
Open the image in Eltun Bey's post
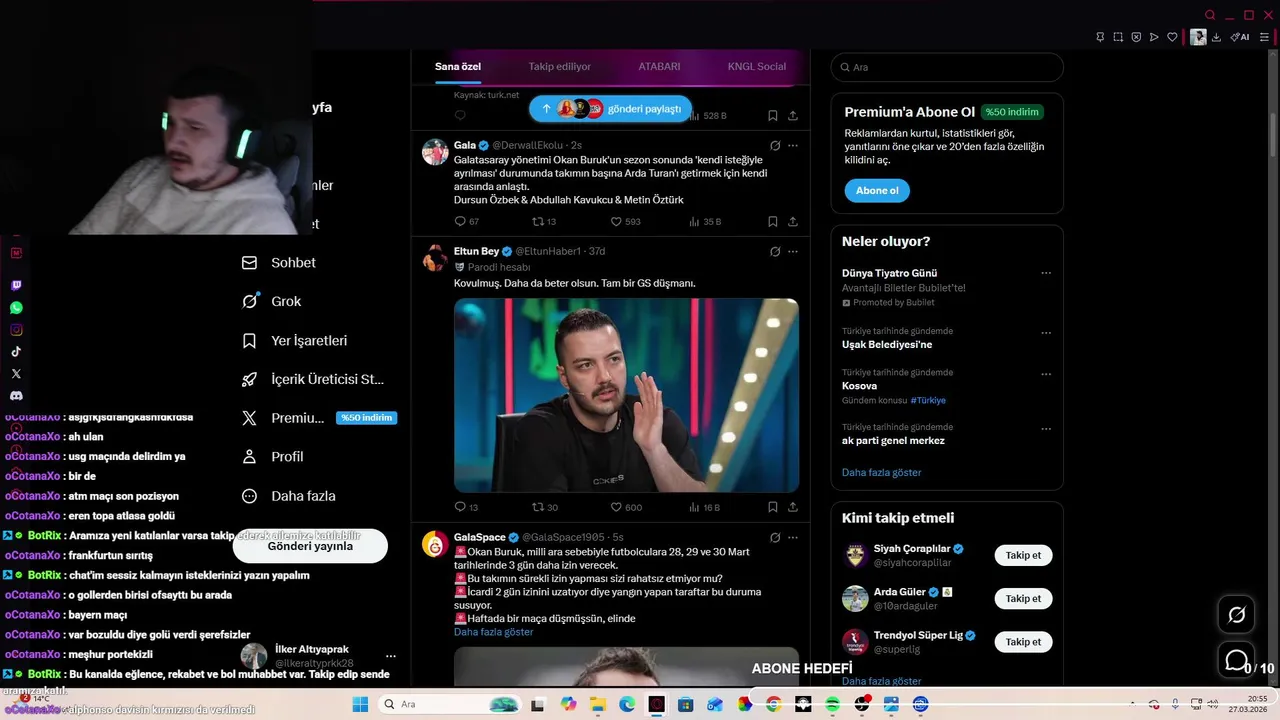pos(626,395)
